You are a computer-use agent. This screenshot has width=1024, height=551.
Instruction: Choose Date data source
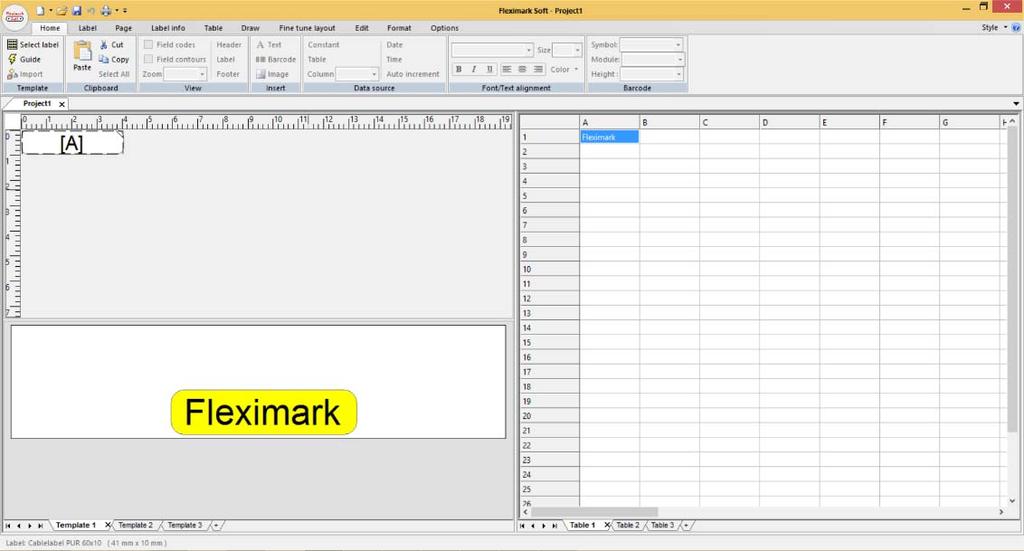point(394,44)
